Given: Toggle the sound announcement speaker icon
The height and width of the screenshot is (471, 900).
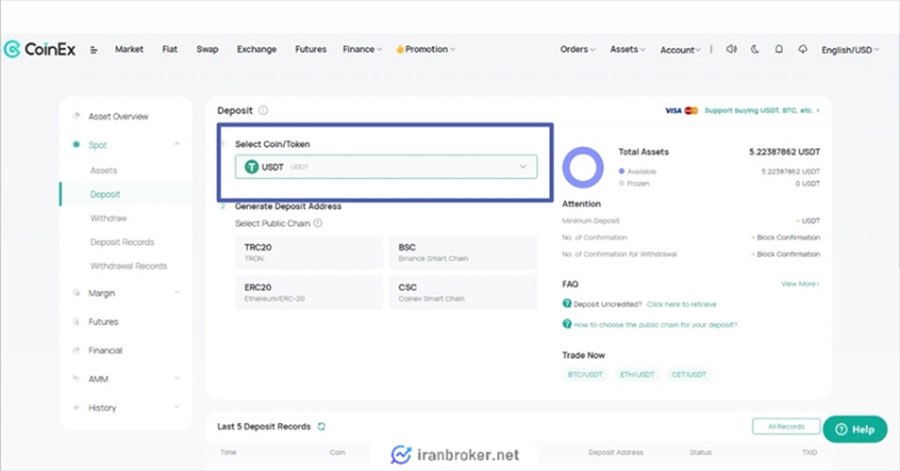Looking at the screenshot, I should pos(731,49).
